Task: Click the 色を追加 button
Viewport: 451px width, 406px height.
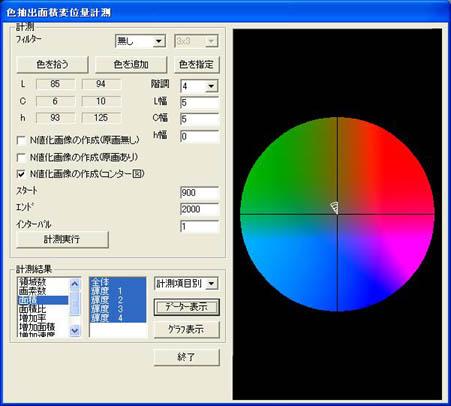Action: 131,64
